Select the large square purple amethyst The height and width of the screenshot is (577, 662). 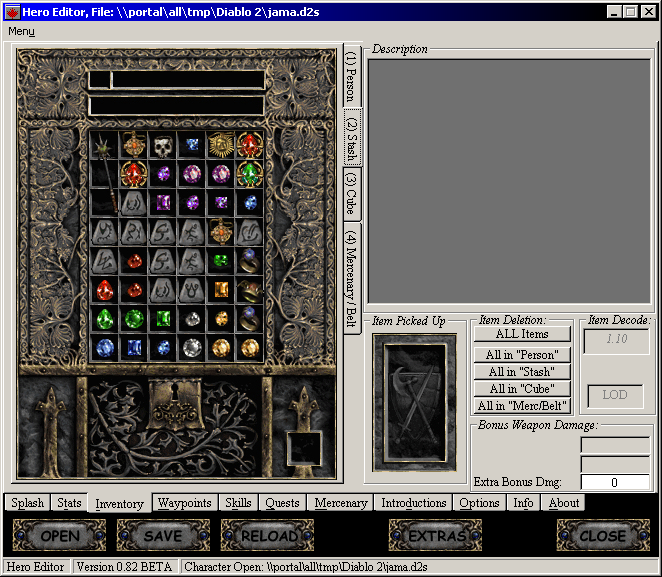point(163,203)
